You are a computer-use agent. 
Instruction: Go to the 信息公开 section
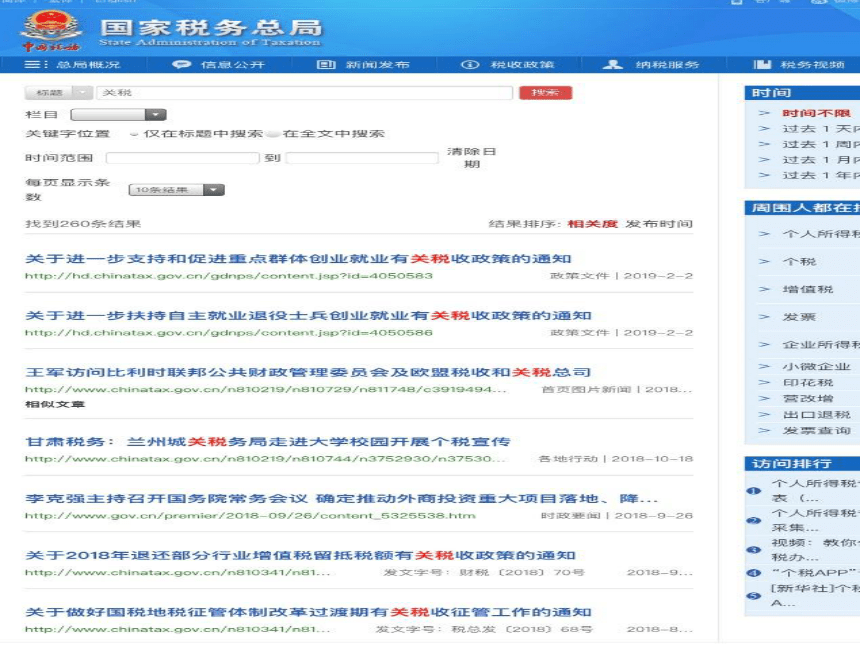point(233,65)
